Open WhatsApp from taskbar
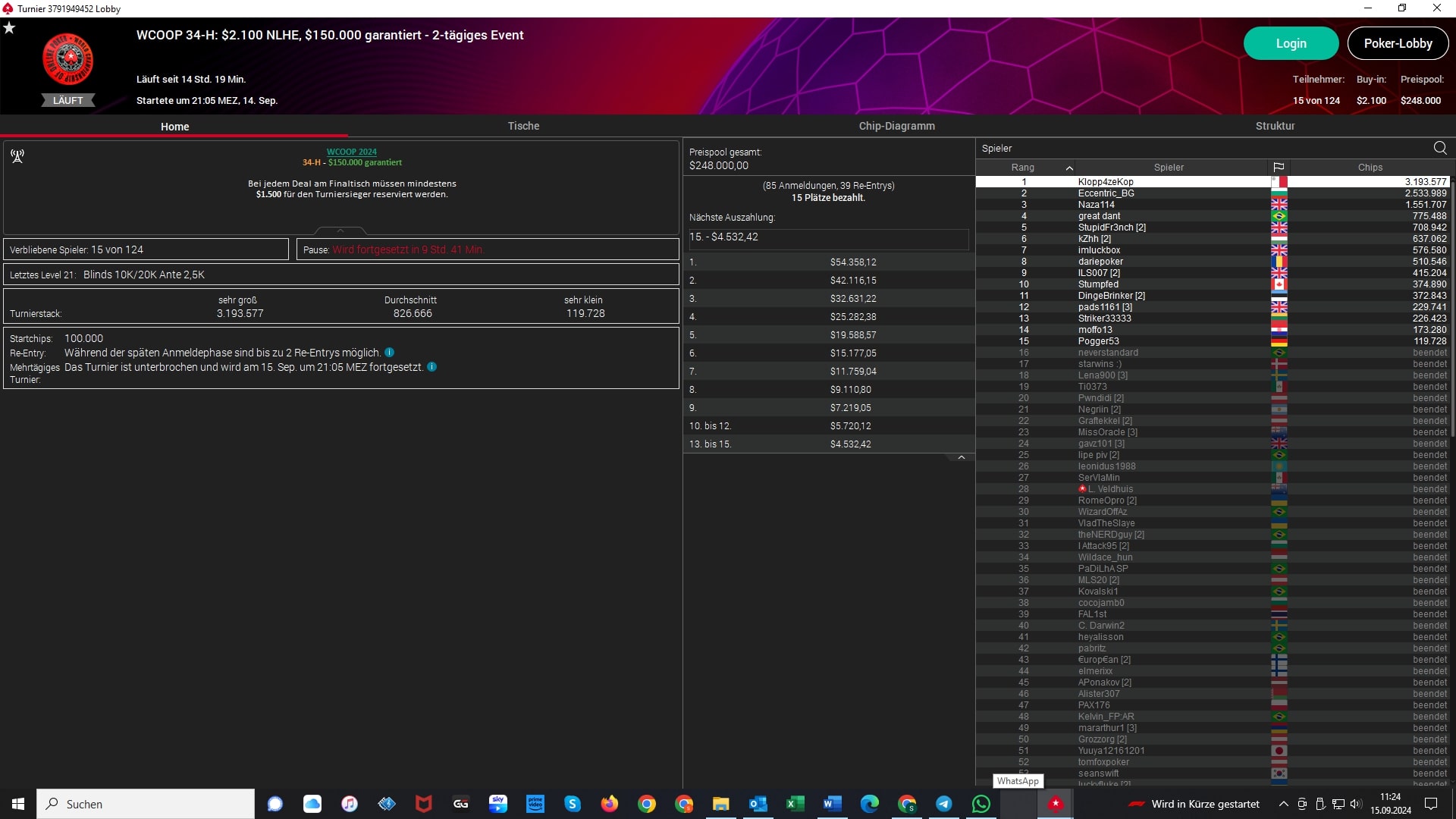Screen dimensions: 1456x819 coord(981,804)
